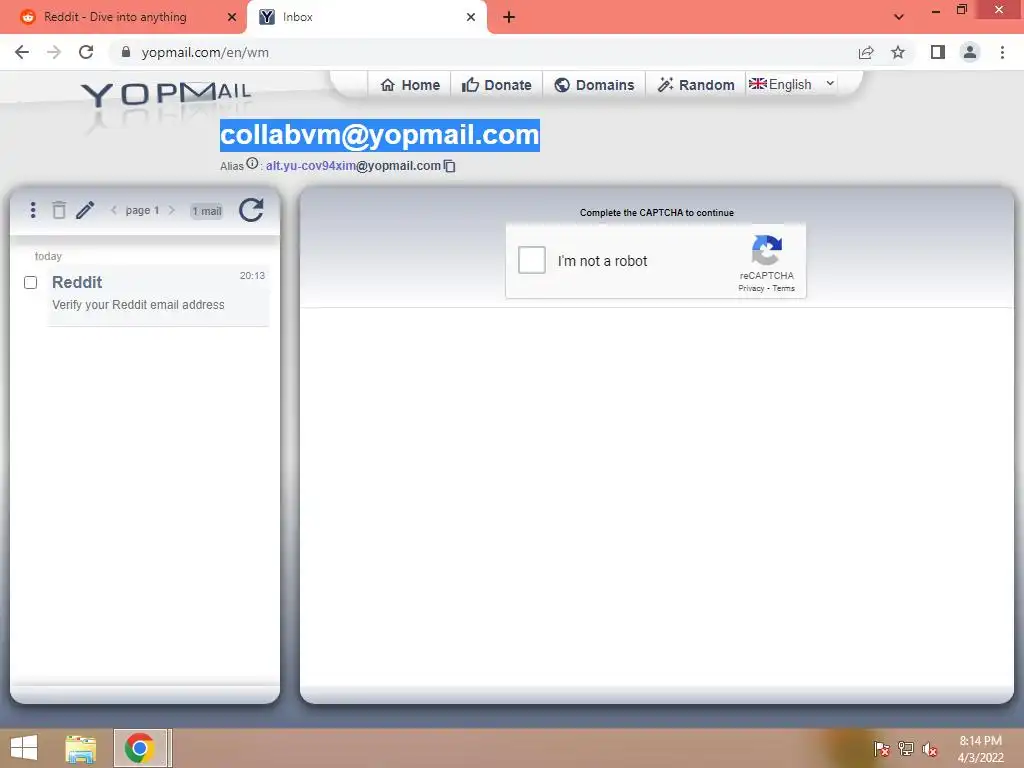
Task: Bookmark this page with star icon
Action: 899,52
